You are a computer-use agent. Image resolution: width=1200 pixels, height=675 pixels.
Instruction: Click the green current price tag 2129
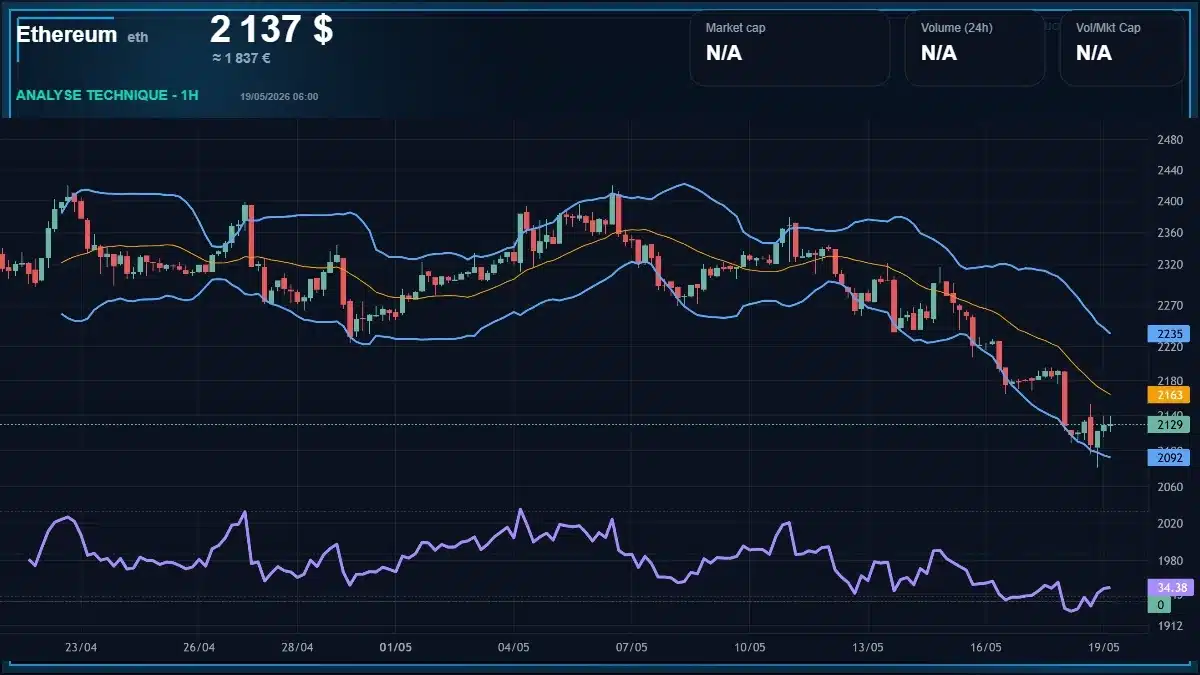(x=1168, y=425)
